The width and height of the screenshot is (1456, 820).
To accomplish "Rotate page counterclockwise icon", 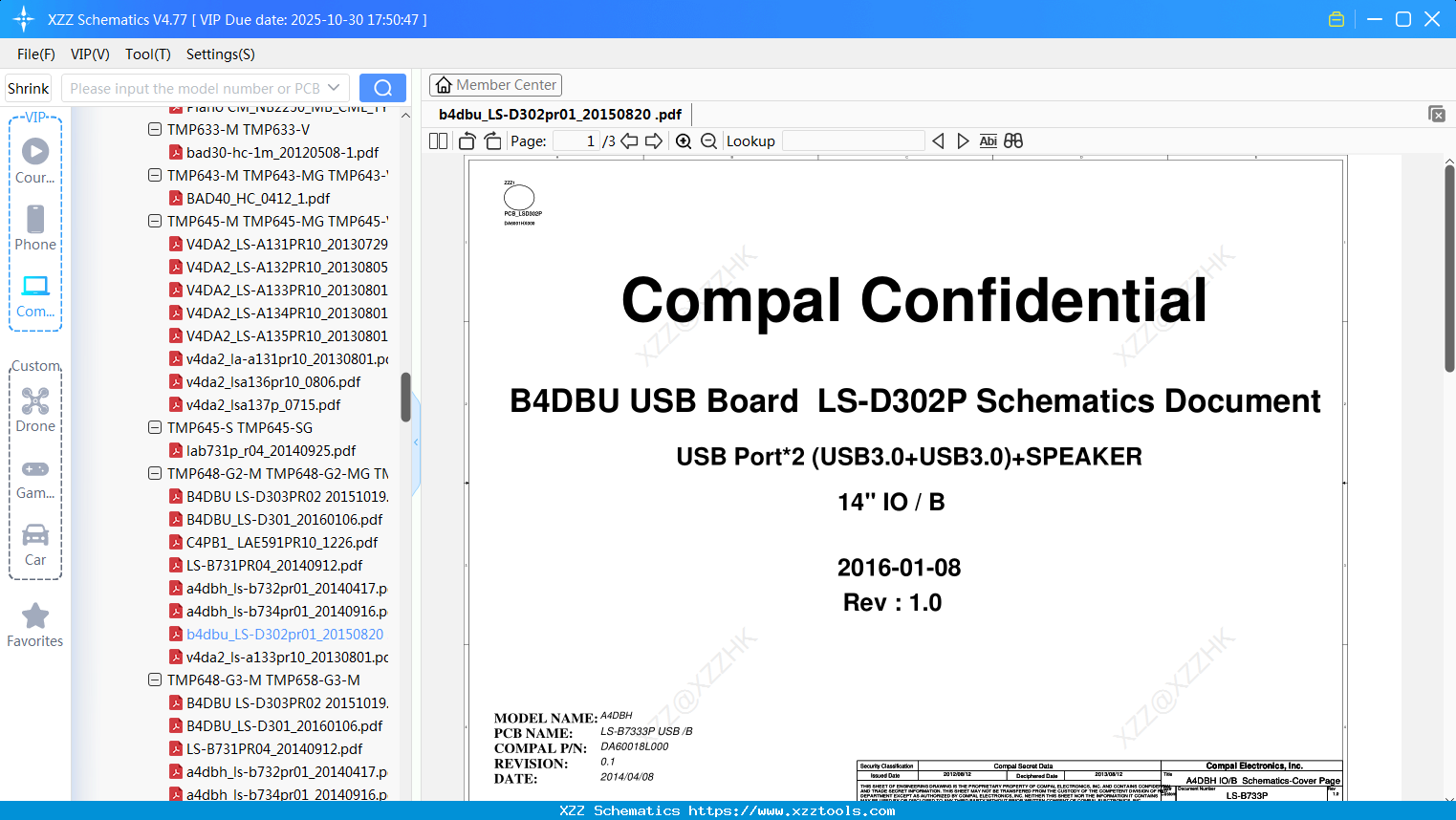I will pyautogui.click(x=467, y=141).
